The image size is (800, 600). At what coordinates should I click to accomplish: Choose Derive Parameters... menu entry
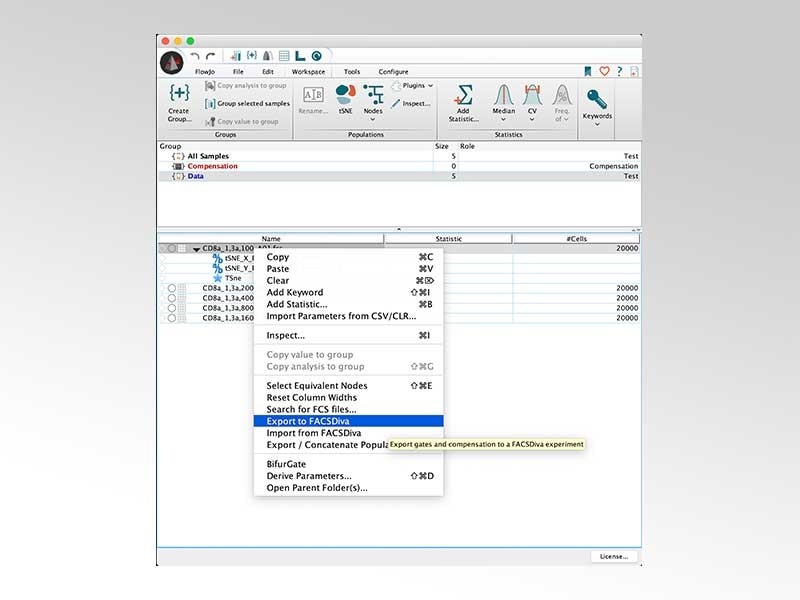(x=348, y=476)
